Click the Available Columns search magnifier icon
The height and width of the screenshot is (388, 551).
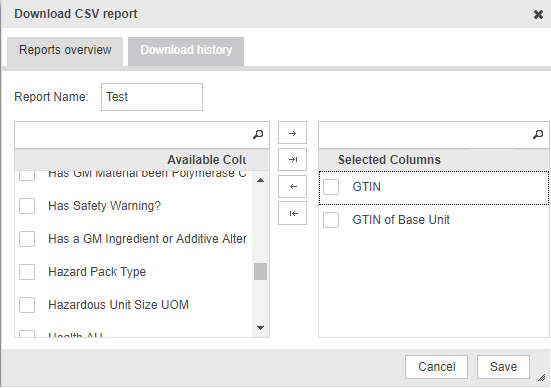point(258,135)
